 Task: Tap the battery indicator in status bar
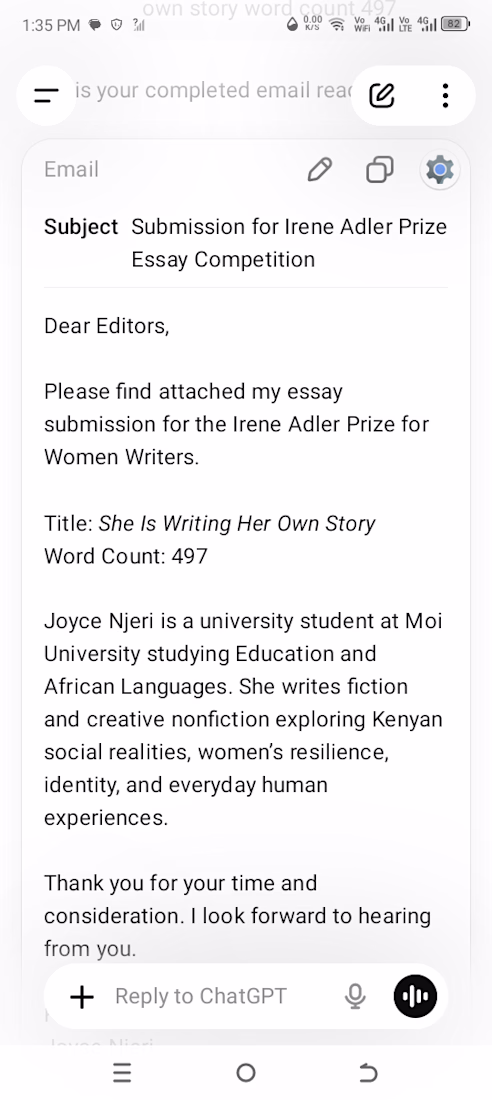pos(455,24)
